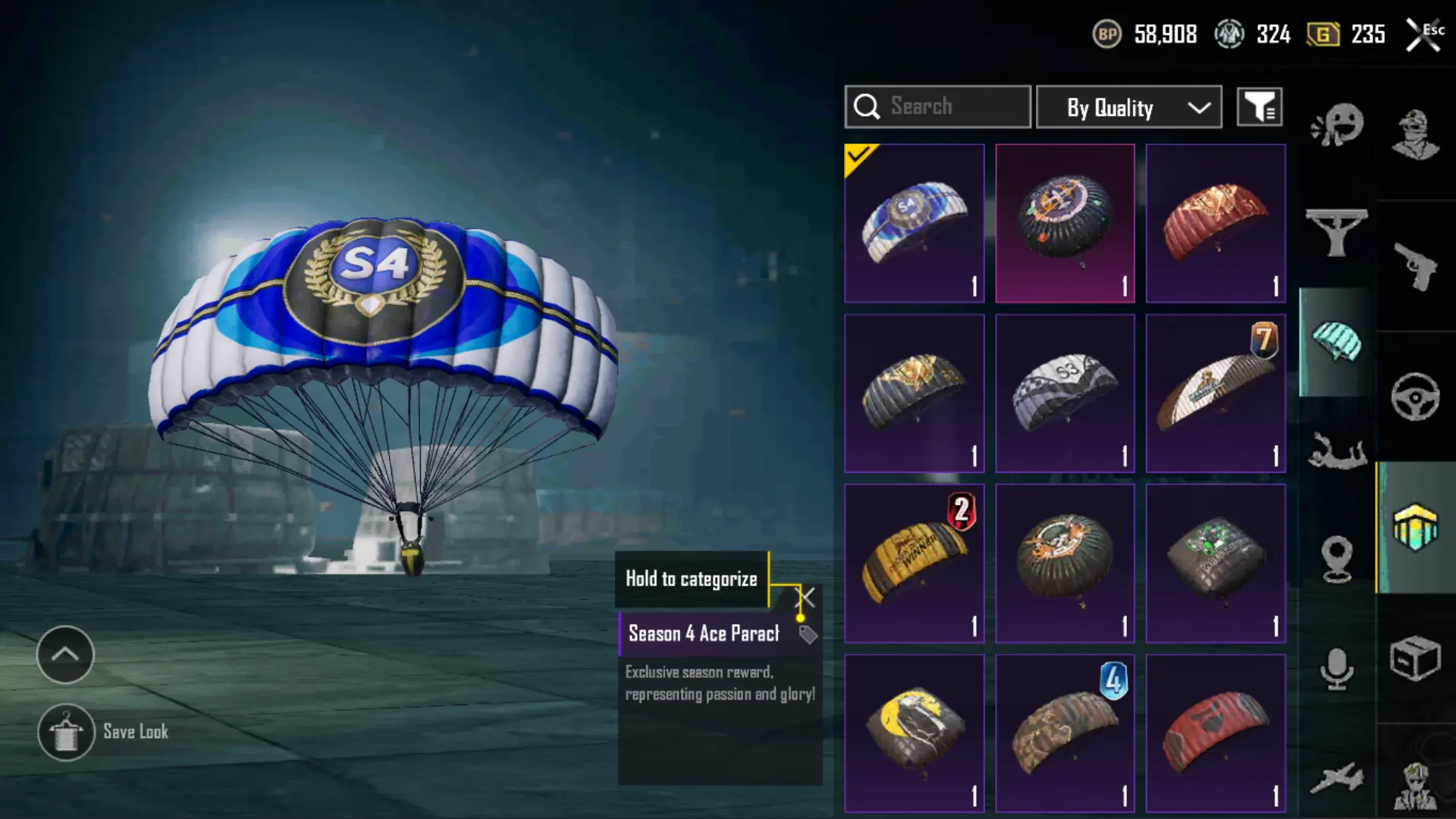Open the microphone voice pack category
Screen dimensions: 1456x819
pyautogui.click(x=1336, y=669)
